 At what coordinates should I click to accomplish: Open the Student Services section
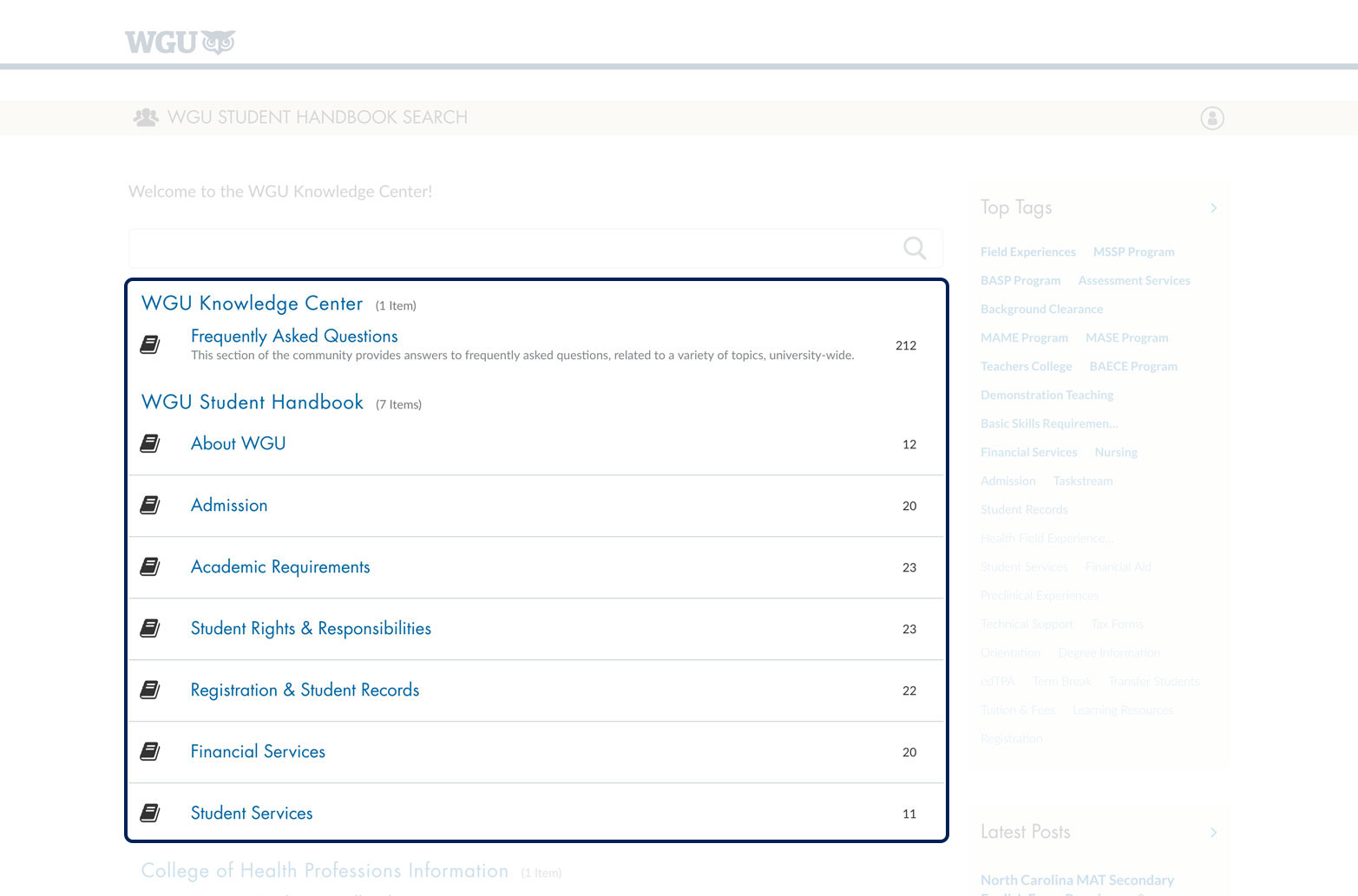coord(252,813)
